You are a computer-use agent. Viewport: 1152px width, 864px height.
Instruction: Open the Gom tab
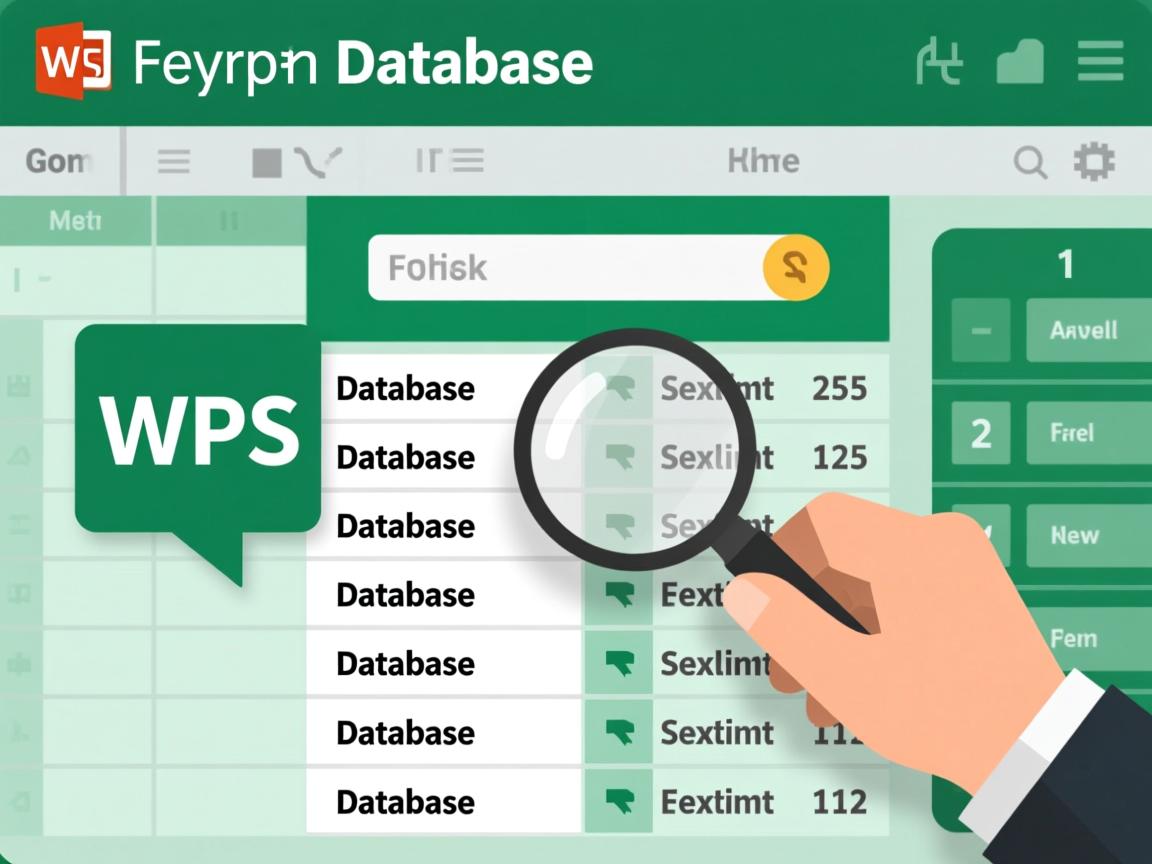59,161
